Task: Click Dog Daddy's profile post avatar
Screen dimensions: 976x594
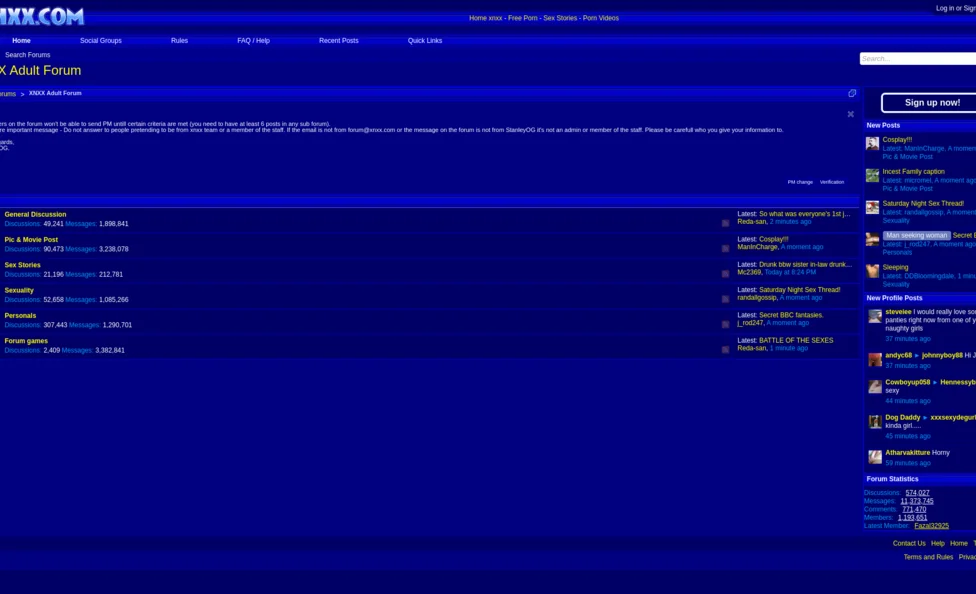Action: point(875,422)
